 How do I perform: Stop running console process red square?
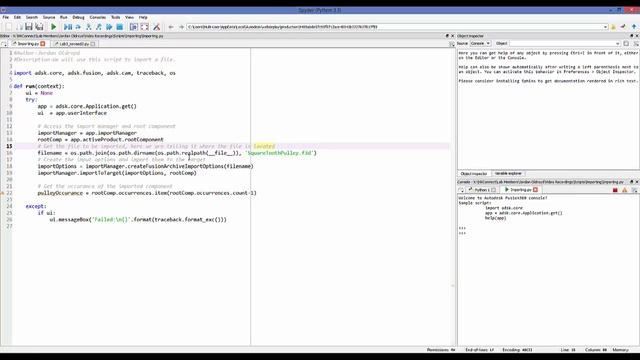(x=615, y=190)
